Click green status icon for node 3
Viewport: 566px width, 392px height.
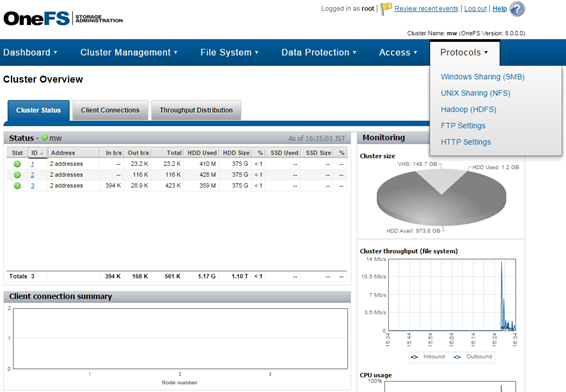17,186
